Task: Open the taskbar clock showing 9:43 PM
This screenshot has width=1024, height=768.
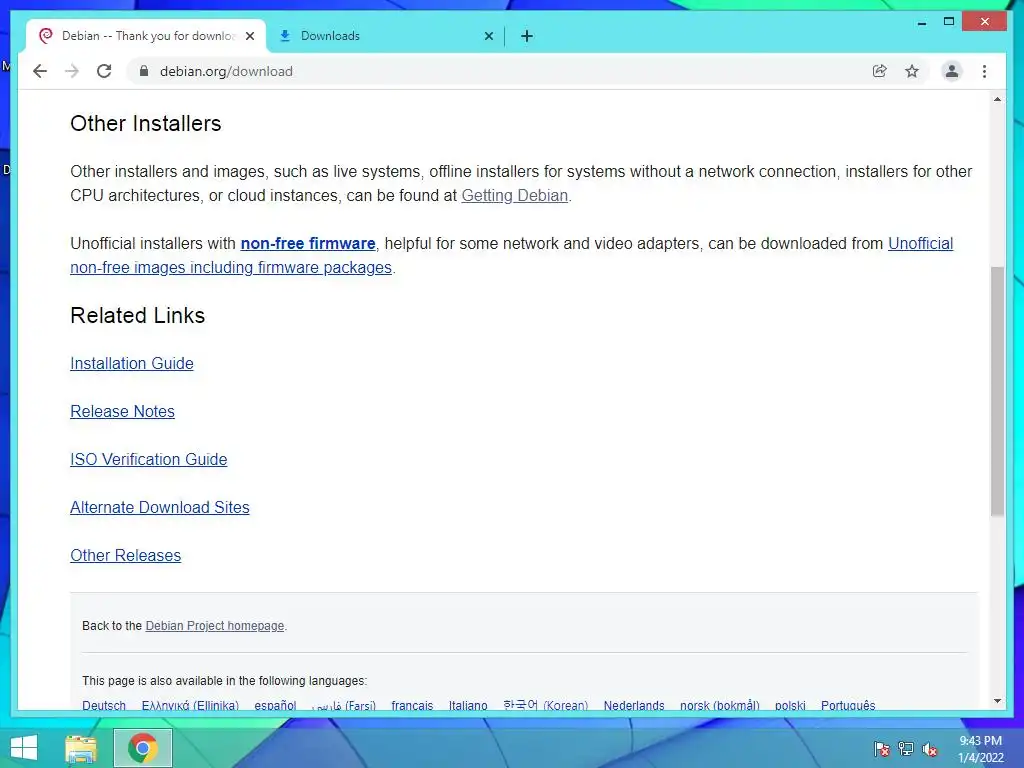Action: pos(980,749)
